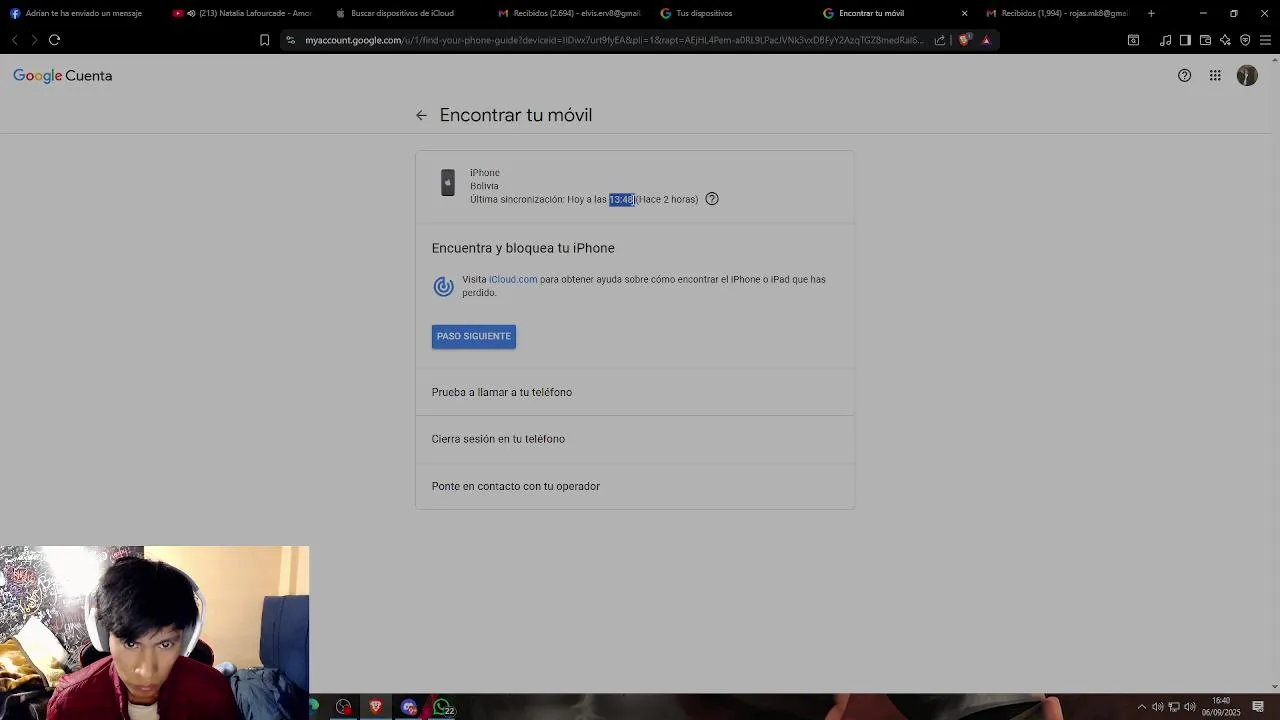Click the Bolivia location text
The image size is (1280, 720).
(x=484, y=186)
